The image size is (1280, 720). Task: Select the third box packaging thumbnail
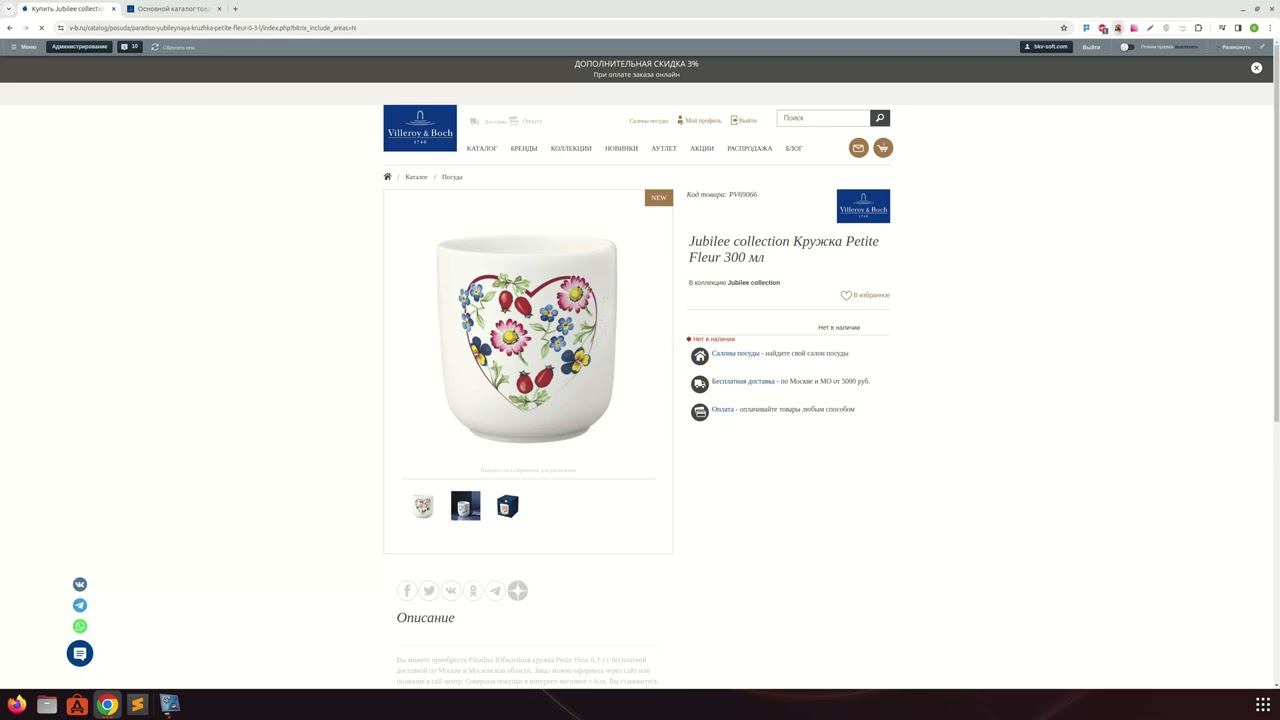508,506
